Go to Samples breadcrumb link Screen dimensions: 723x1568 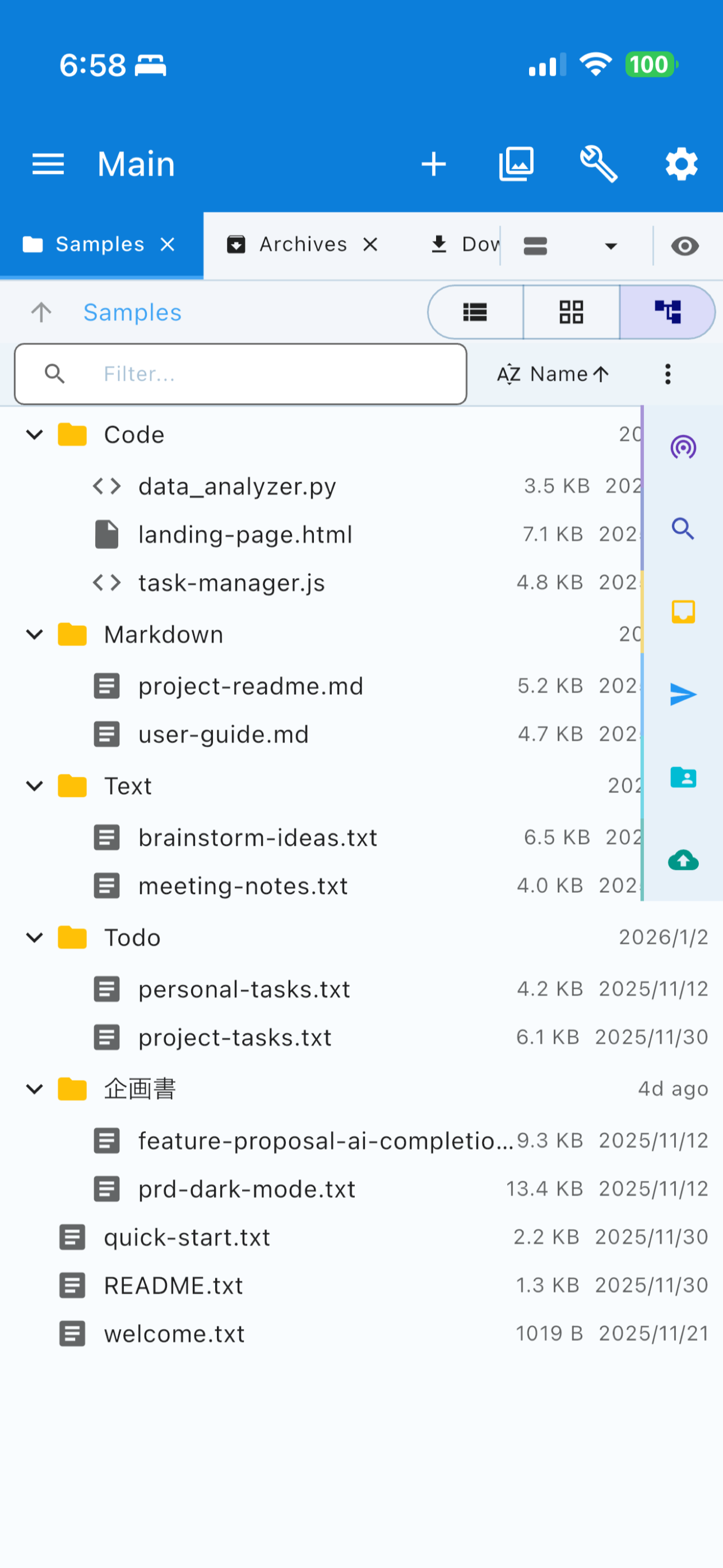tap(132, 313)
